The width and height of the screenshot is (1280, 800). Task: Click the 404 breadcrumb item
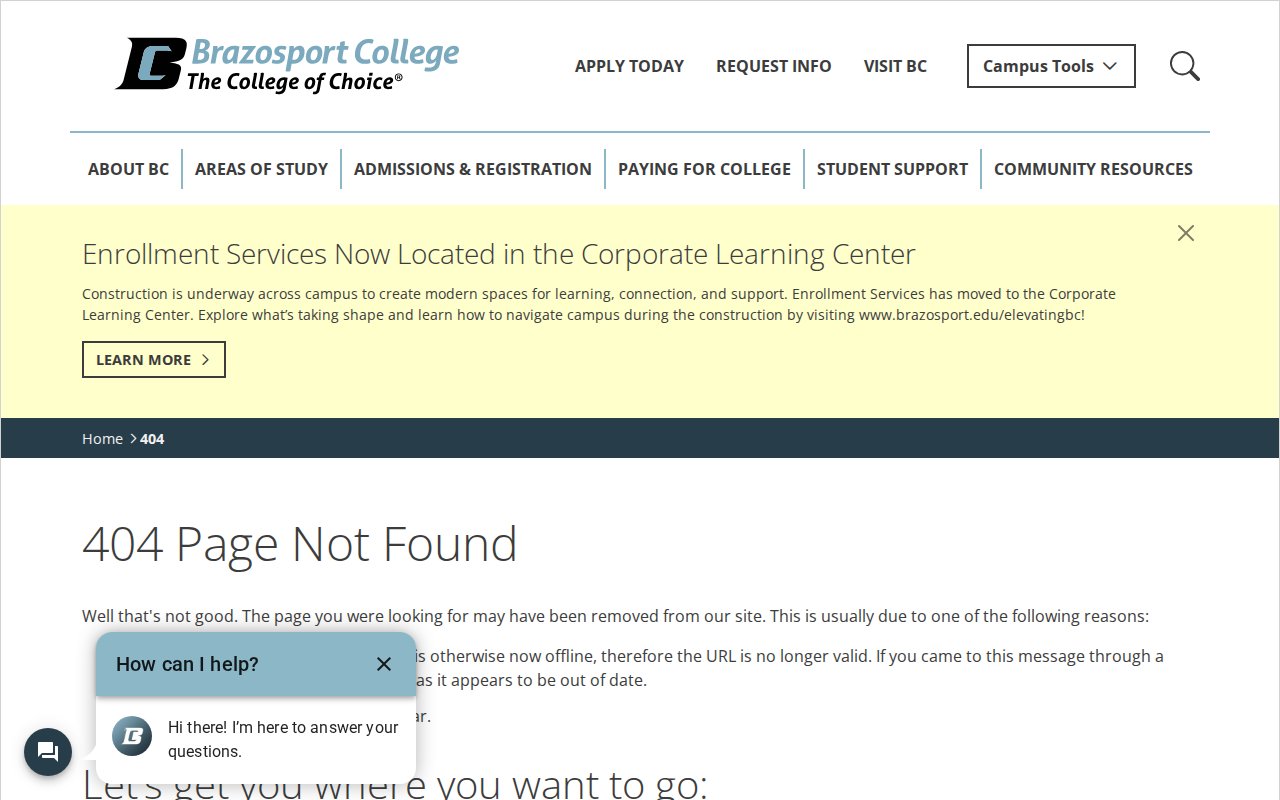[152, 439]
